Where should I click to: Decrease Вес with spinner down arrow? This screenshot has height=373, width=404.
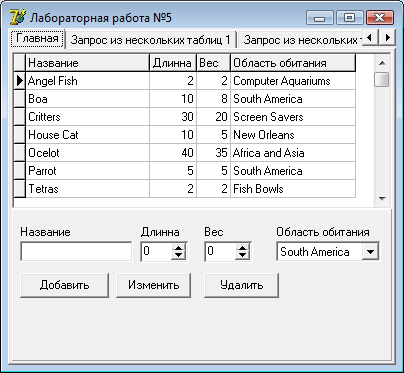click(243, 256)
